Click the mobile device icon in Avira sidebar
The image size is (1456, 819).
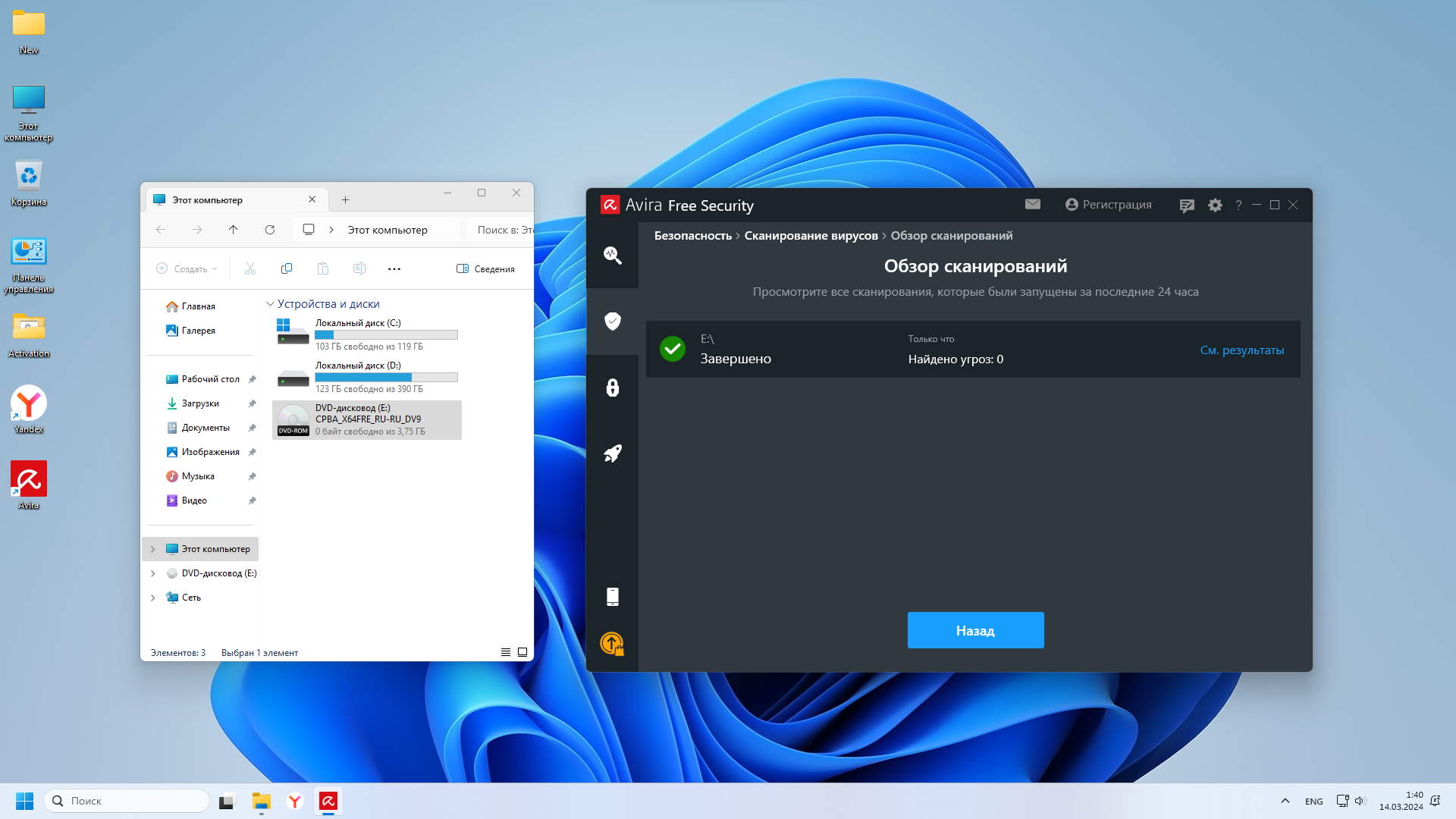point(612,597)
